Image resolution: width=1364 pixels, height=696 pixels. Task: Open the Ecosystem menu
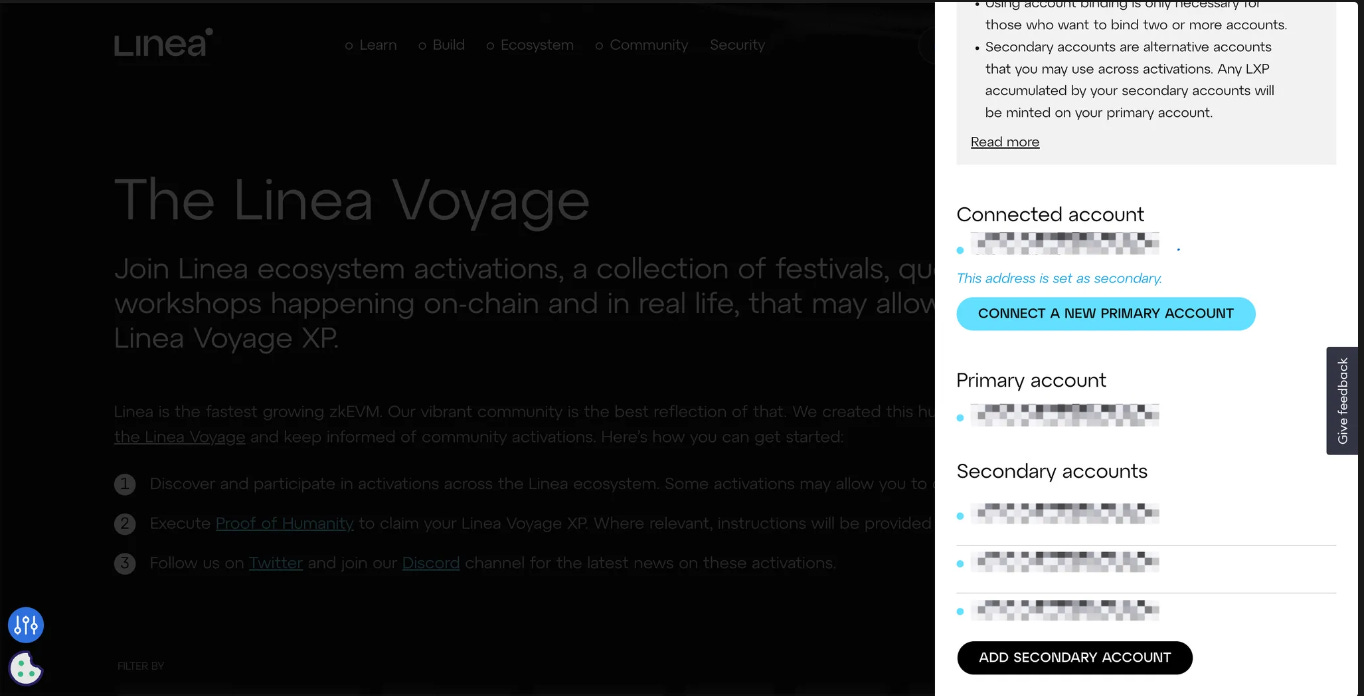530,45
